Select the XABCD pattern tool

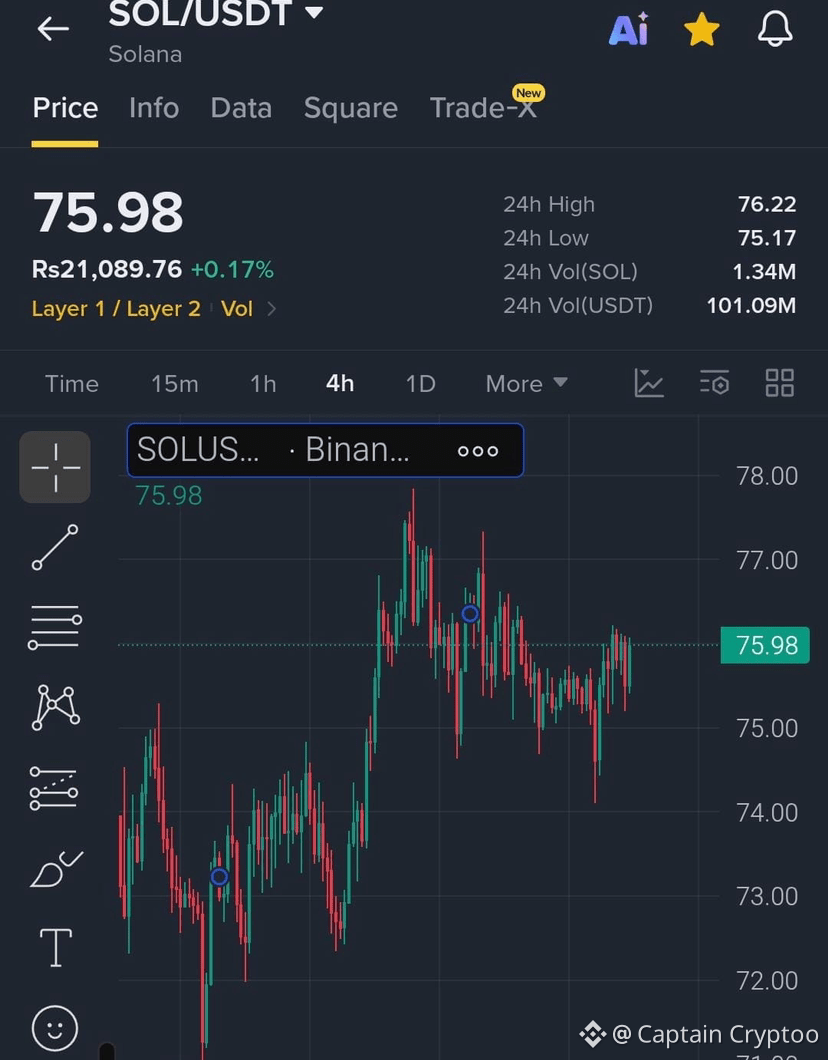55,708
